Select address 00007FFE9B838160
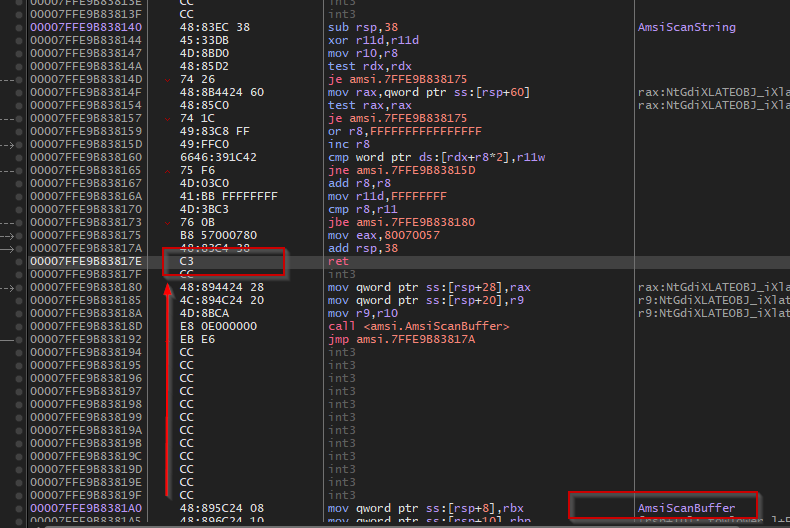Screen dimensions: 790x528 [86, 157]
